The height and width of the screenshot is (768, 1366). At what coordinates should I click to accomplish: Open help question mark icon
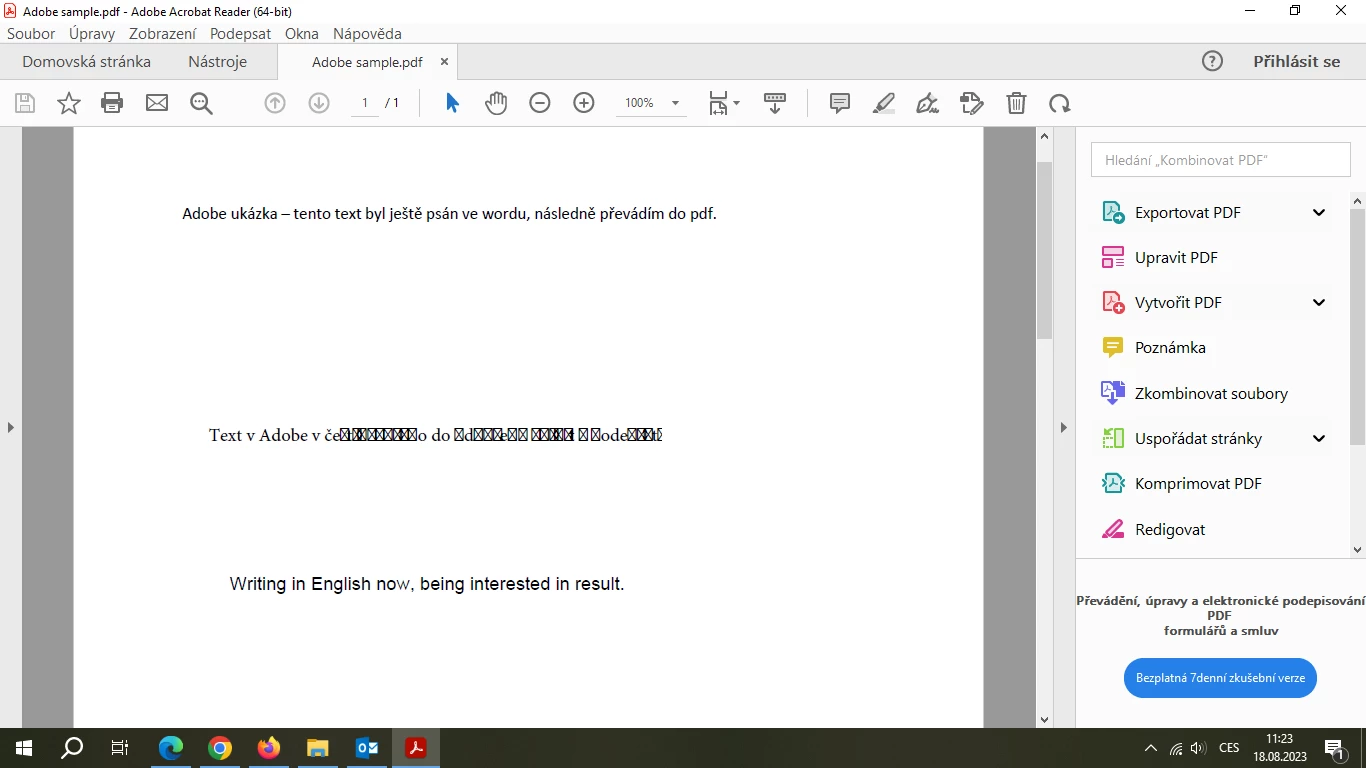pos(1212,61)
